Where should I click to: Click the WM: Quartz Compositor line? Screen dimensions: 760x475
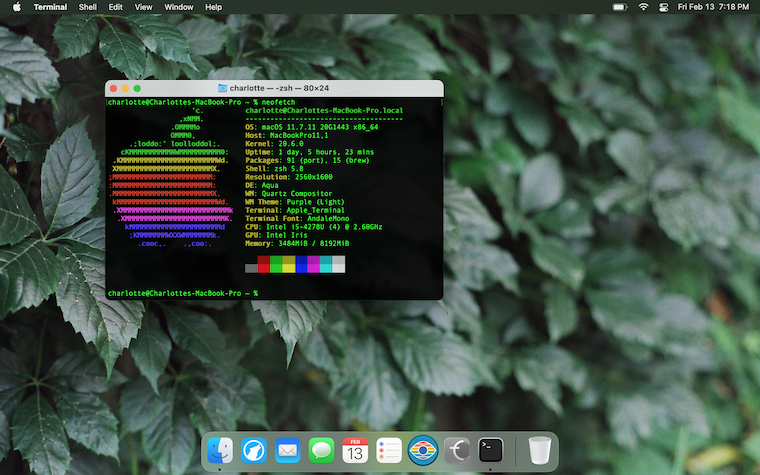[289, 193]
